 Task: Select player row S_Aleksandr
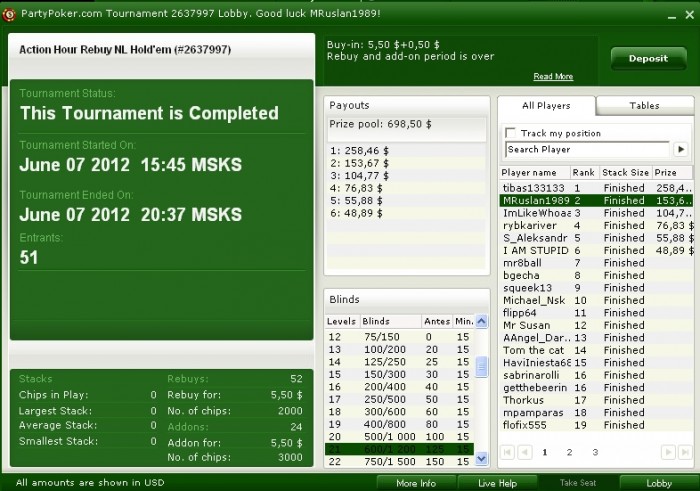(x=596, y=238)
